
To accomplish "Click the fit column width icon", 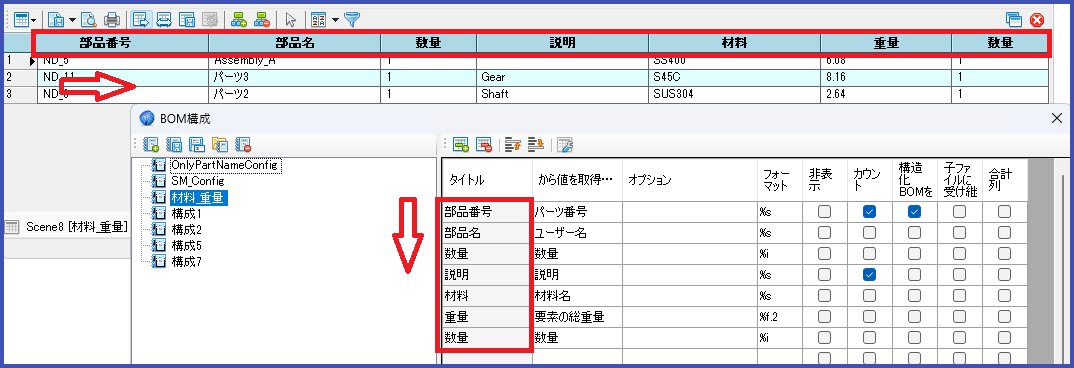I will click(x=164, y=20).
